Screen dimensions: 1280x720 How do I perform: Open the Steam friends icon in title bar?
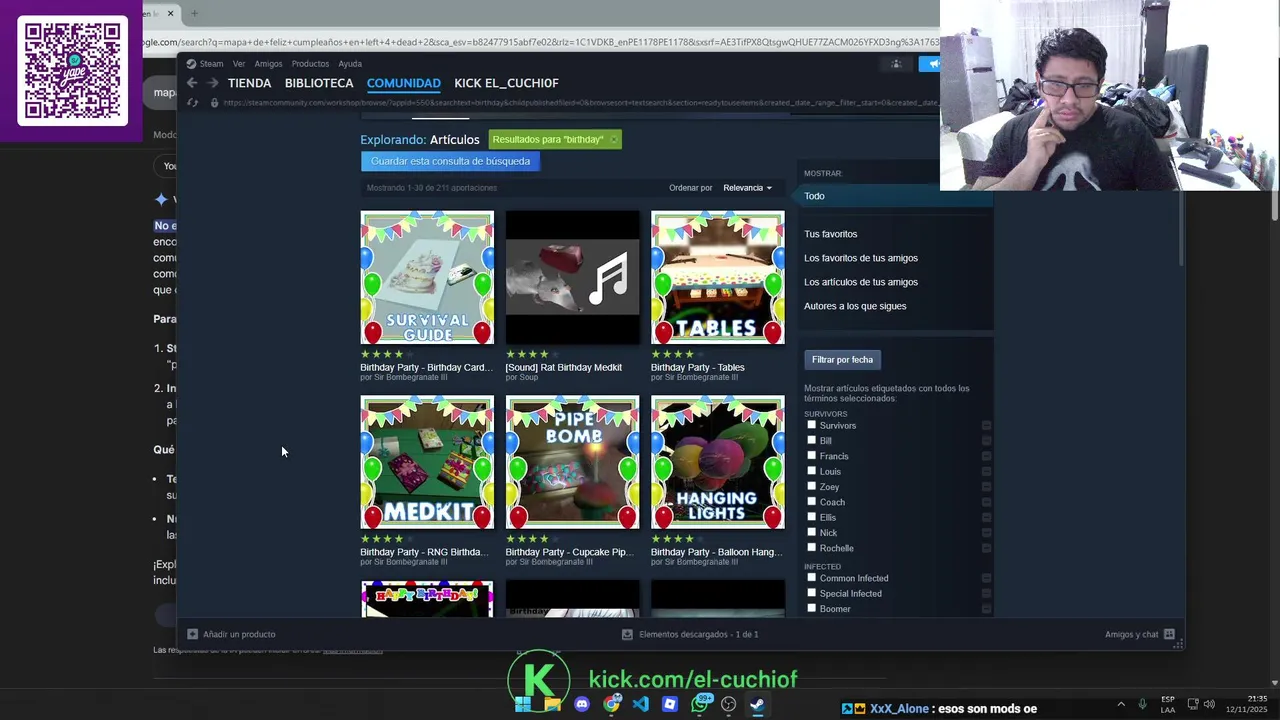[x=896, y=64]
